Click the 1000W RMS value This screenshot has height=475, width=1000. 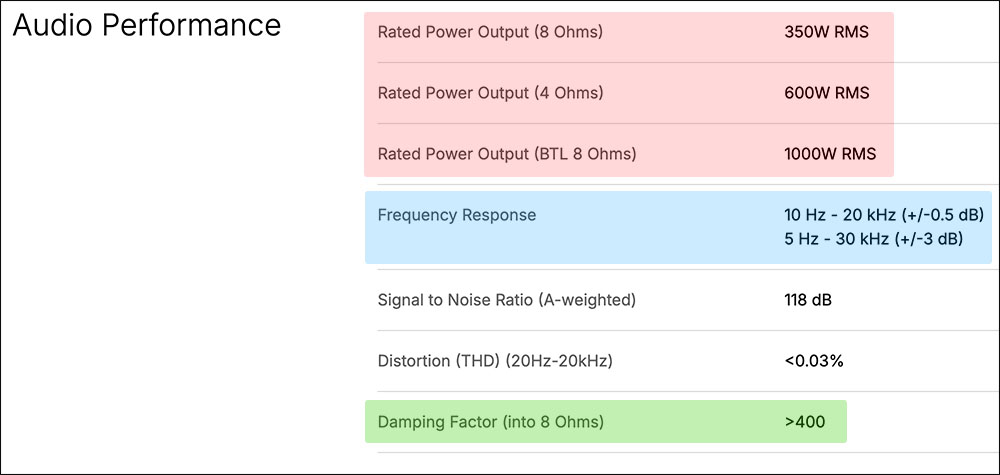(x=830, y=154)
